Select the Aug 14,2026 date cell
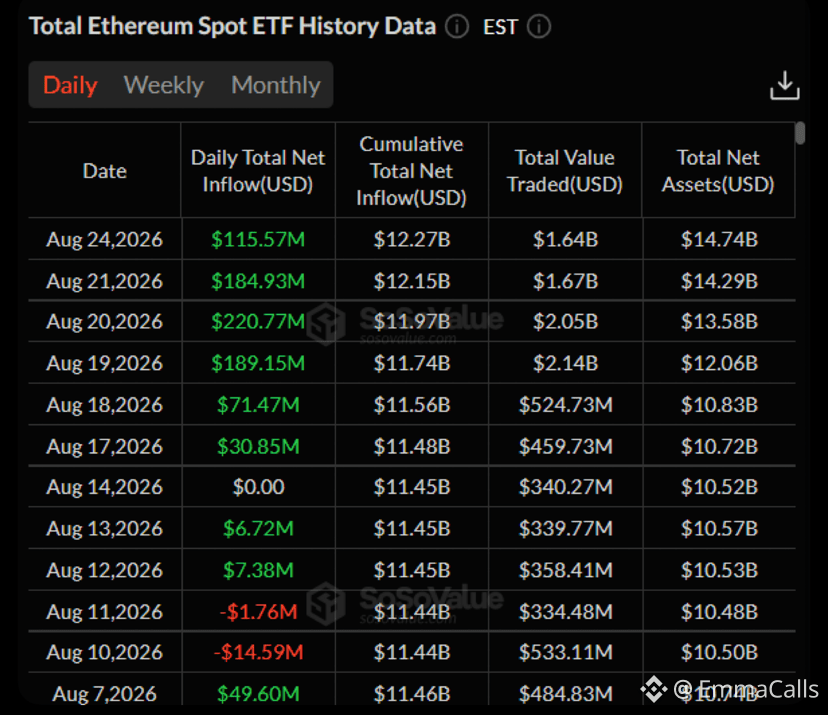This screenshot has height=715, width=828. 105,486
